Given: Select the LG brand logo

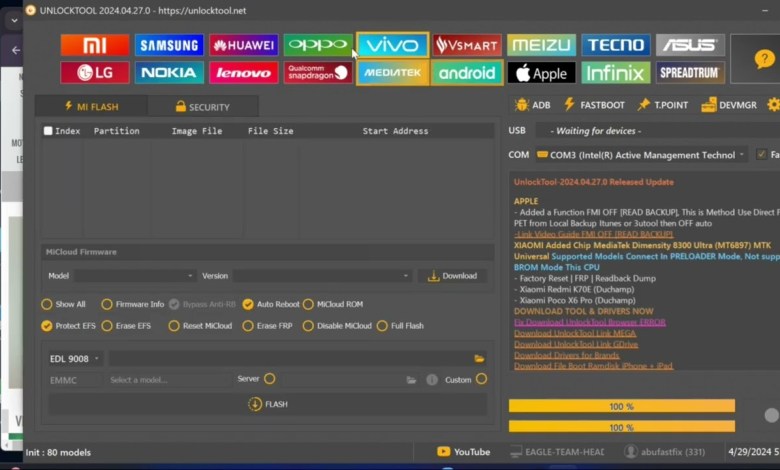Looking at the screenshot, I should tap(95, 73).
